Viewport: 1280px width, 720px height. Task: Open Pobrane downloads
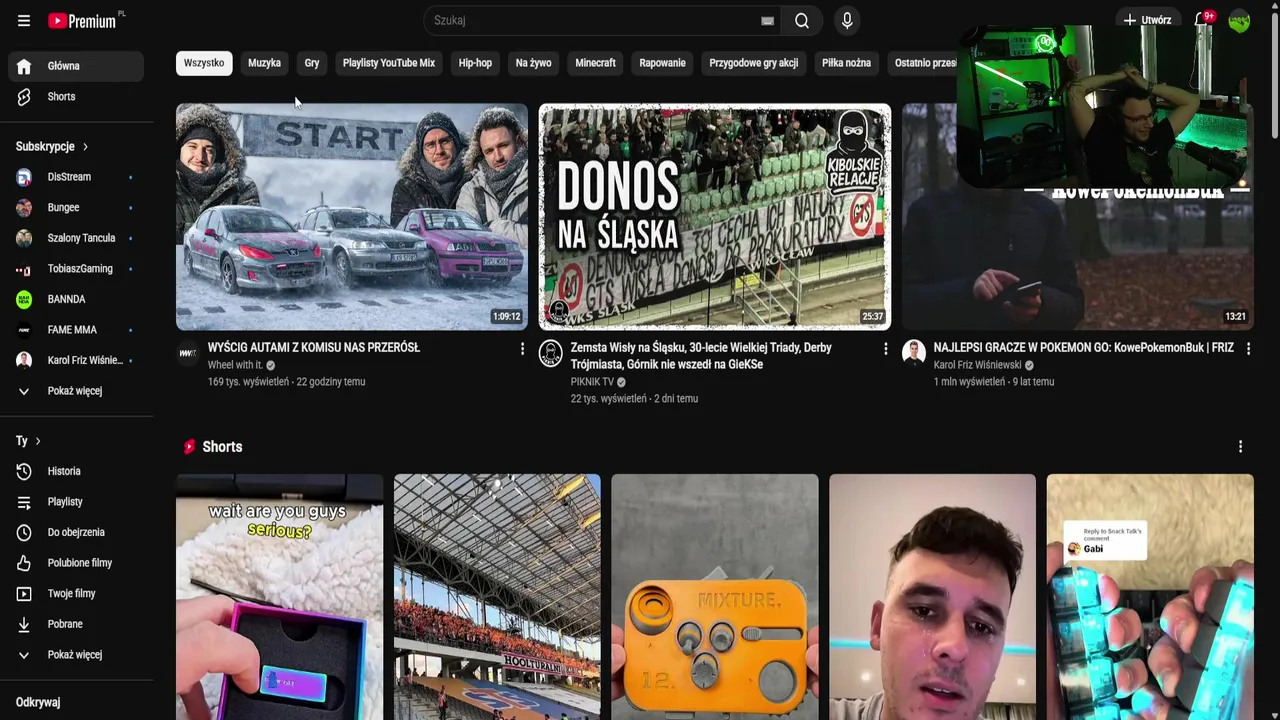[76, 624]
